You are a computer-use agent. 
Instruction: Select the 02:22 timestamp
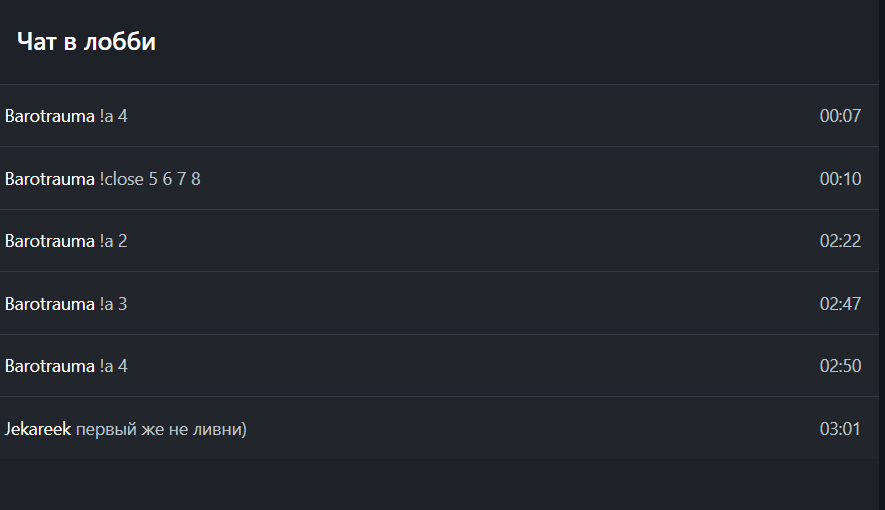point(840,241)
